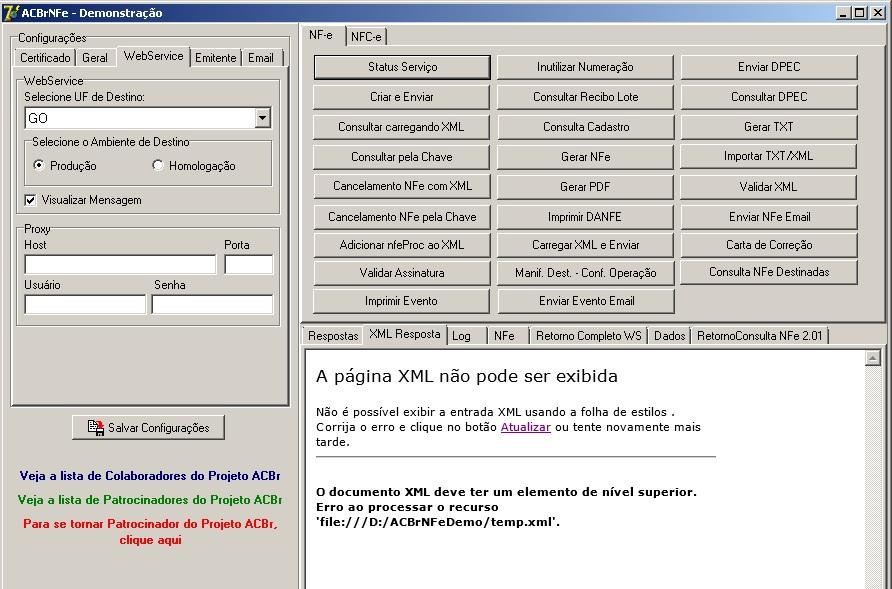Click Consultar carregando XML button

[x=401, y=127]
